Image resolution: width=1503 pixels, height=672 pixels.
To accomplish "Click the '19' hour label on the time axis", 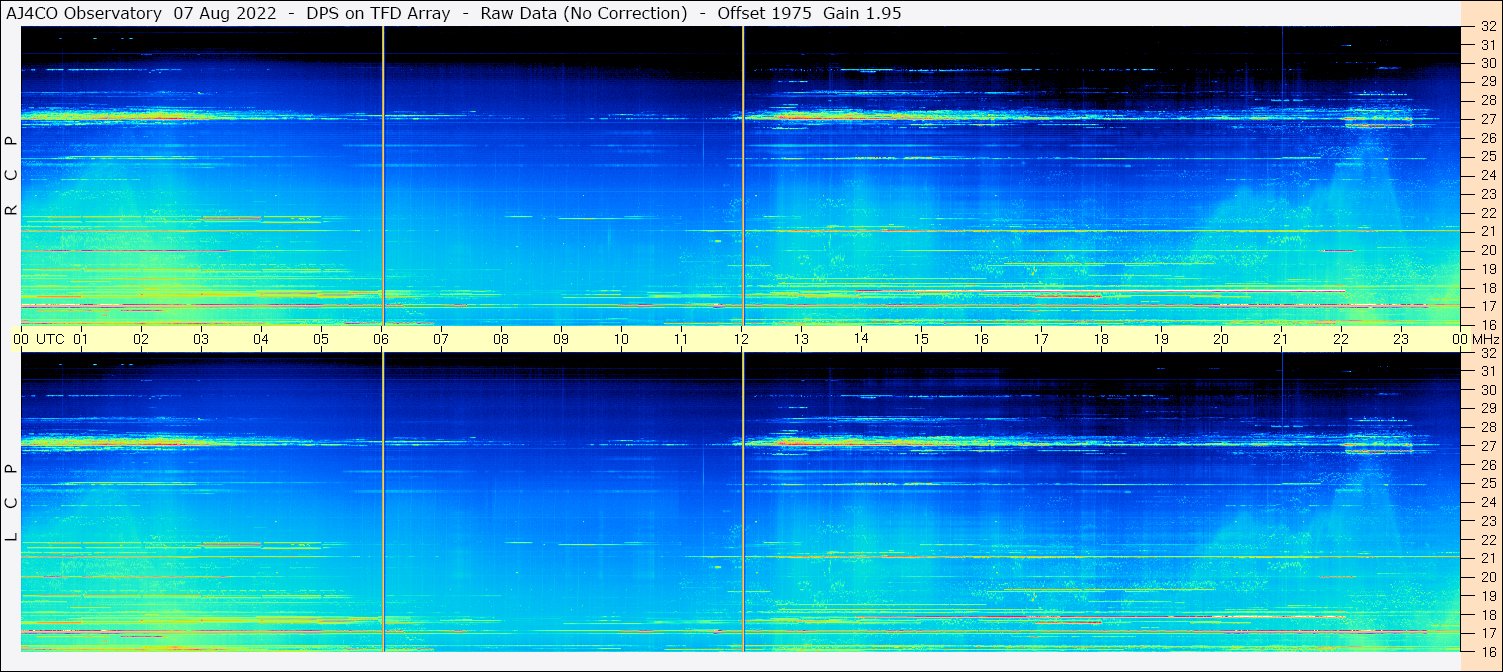I will [1161, 339].
